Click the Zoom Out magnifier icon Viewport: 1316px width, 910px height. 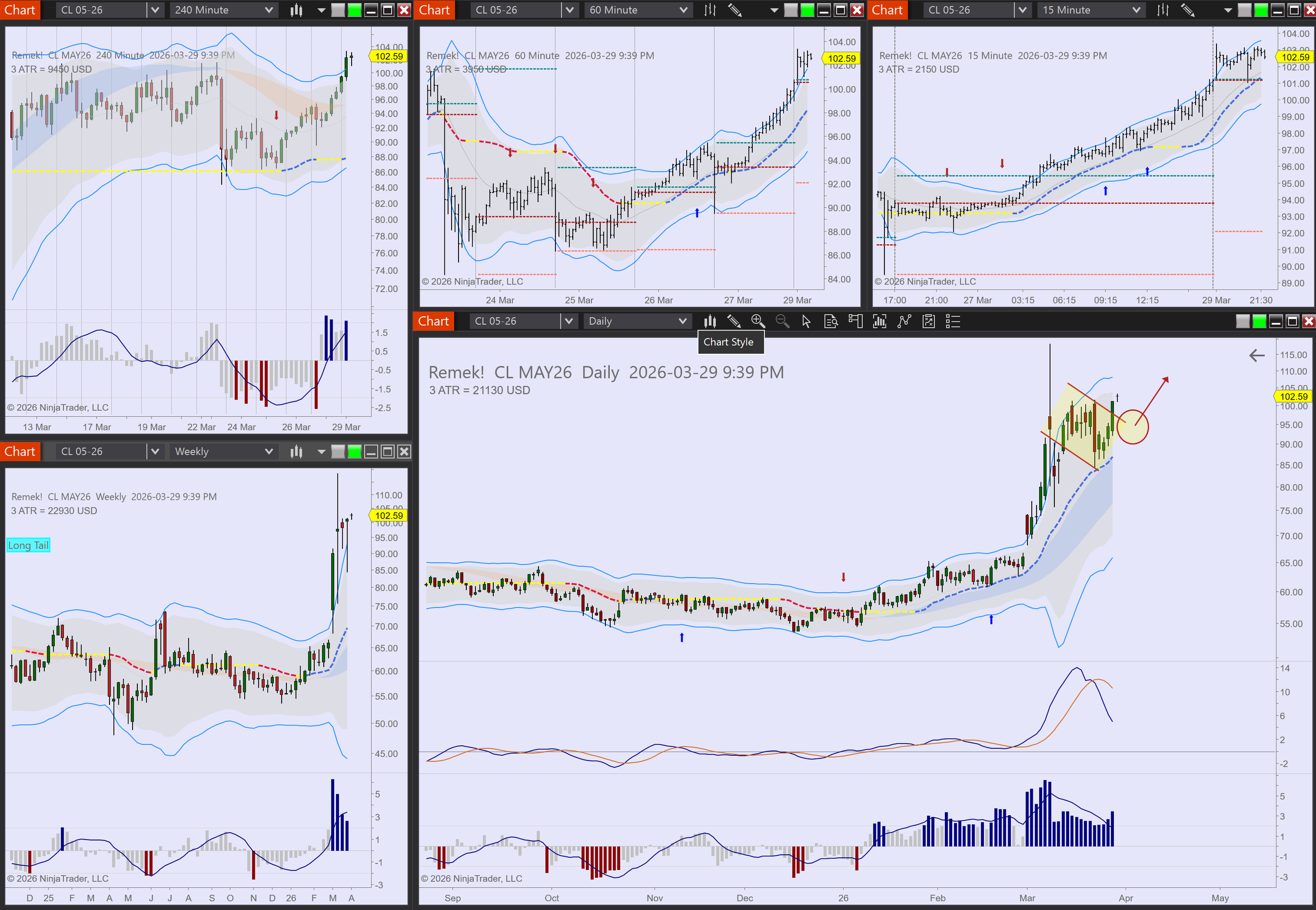click(x=782, y=322)
